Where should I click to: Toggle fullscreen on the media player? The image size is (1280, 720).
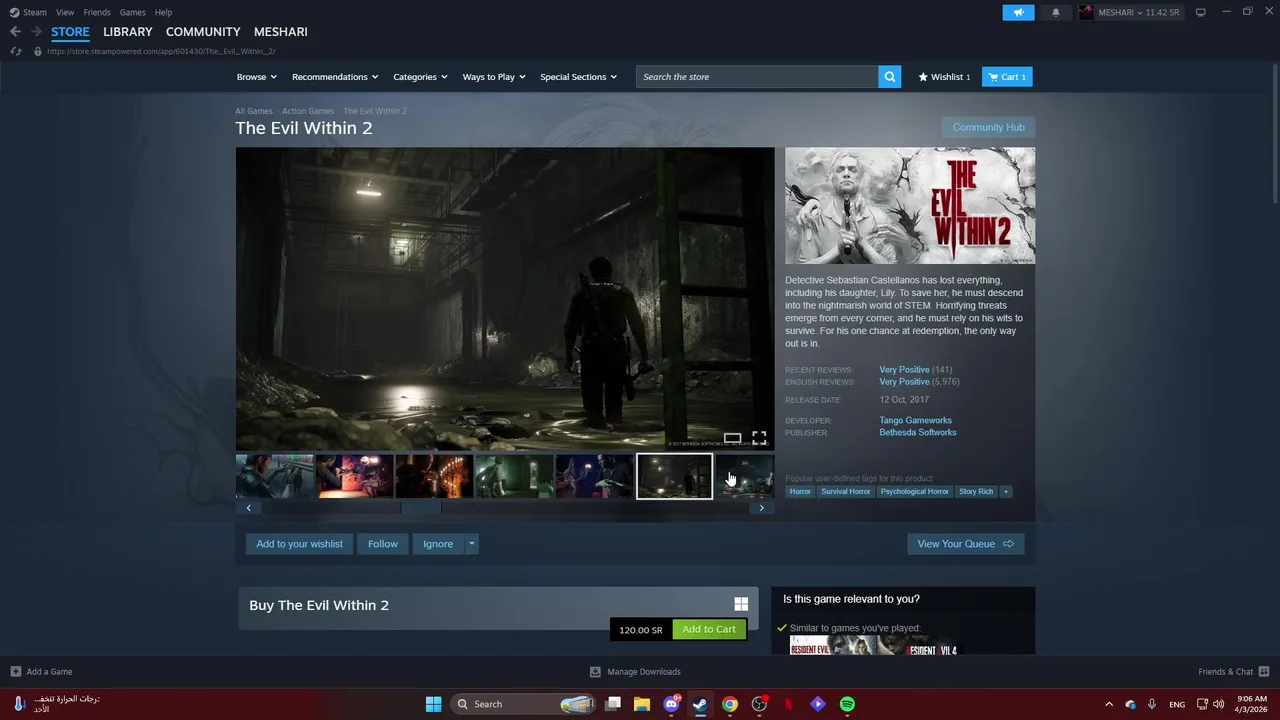coord(759,438)
